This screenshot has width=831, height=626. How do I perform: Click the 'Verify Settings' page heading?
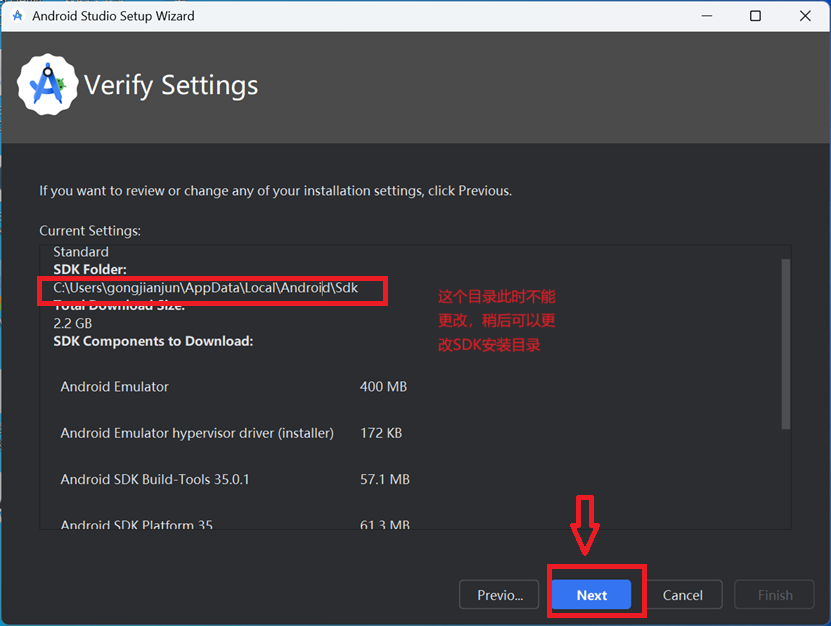[171, 85]
